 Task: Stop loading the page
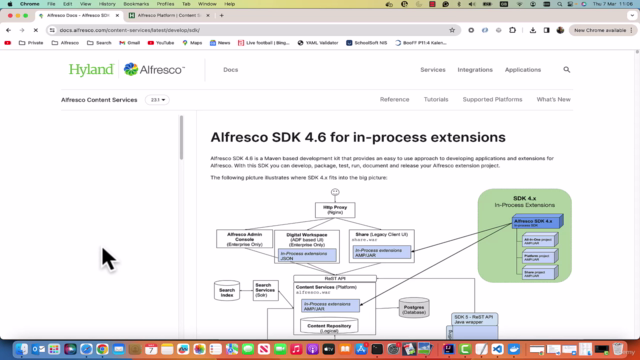36,30
